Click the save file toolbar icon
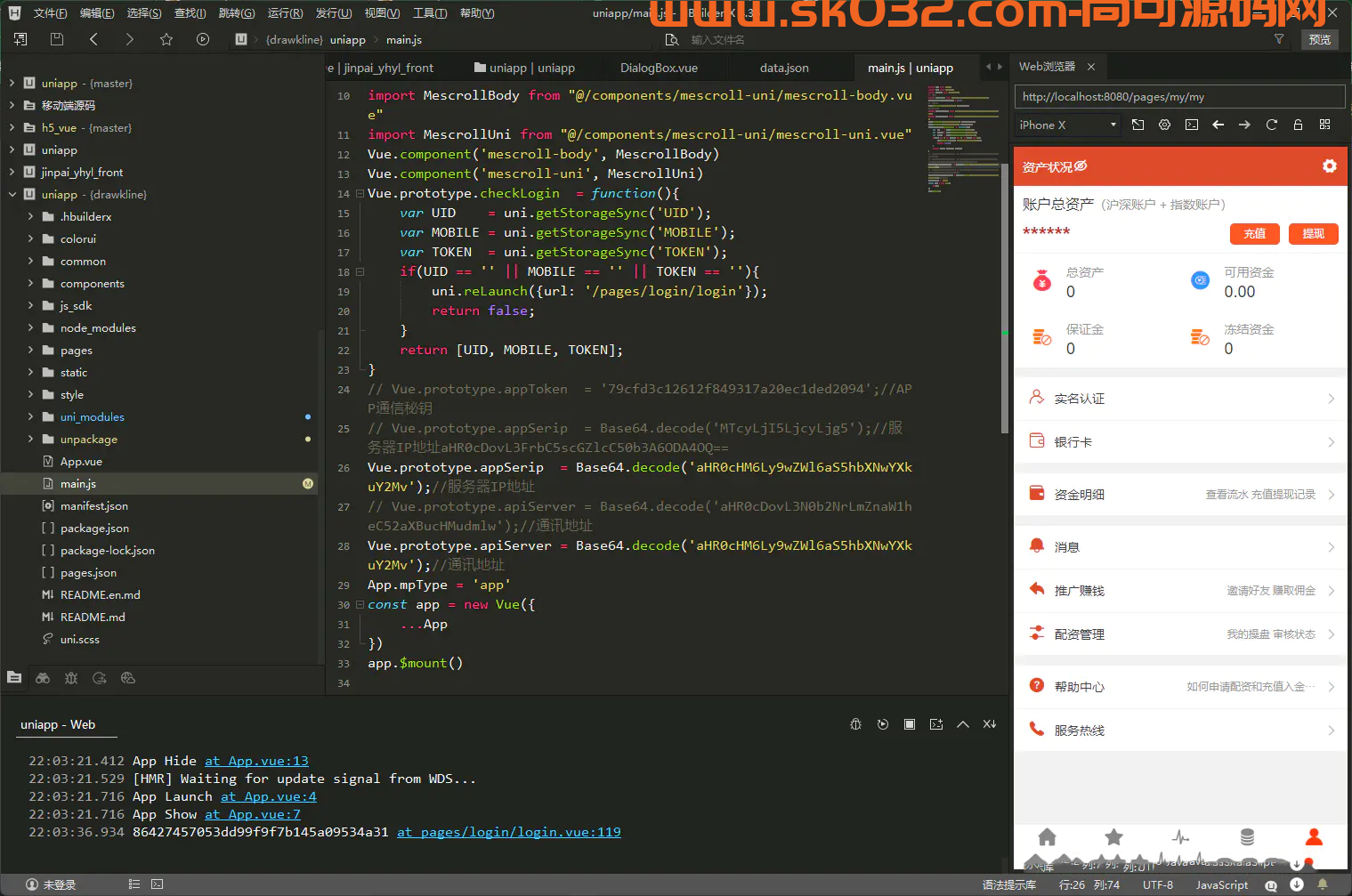 click(57, 39)
